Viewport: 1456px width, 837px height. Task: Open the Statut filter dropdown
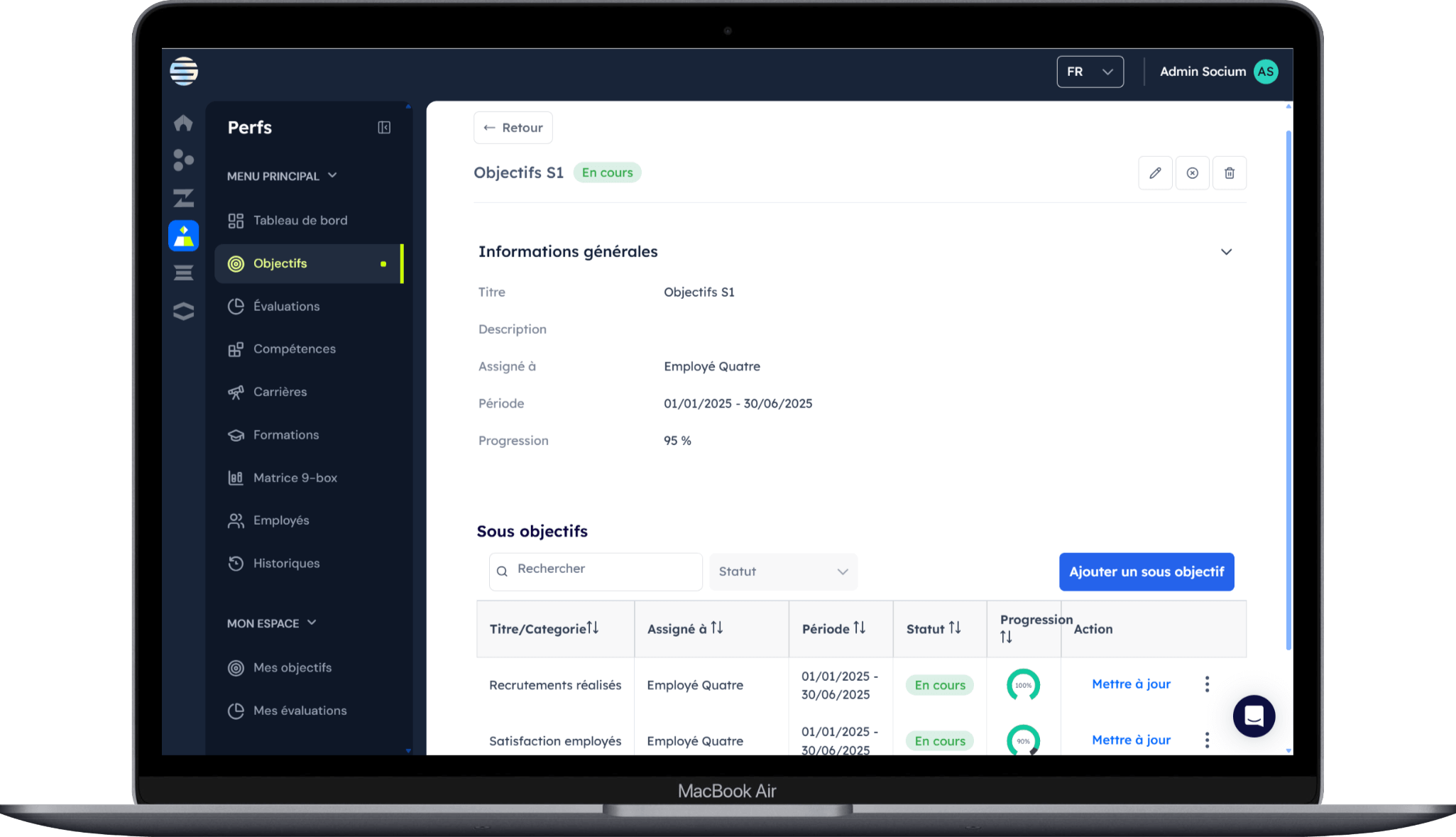pos(782,571)
